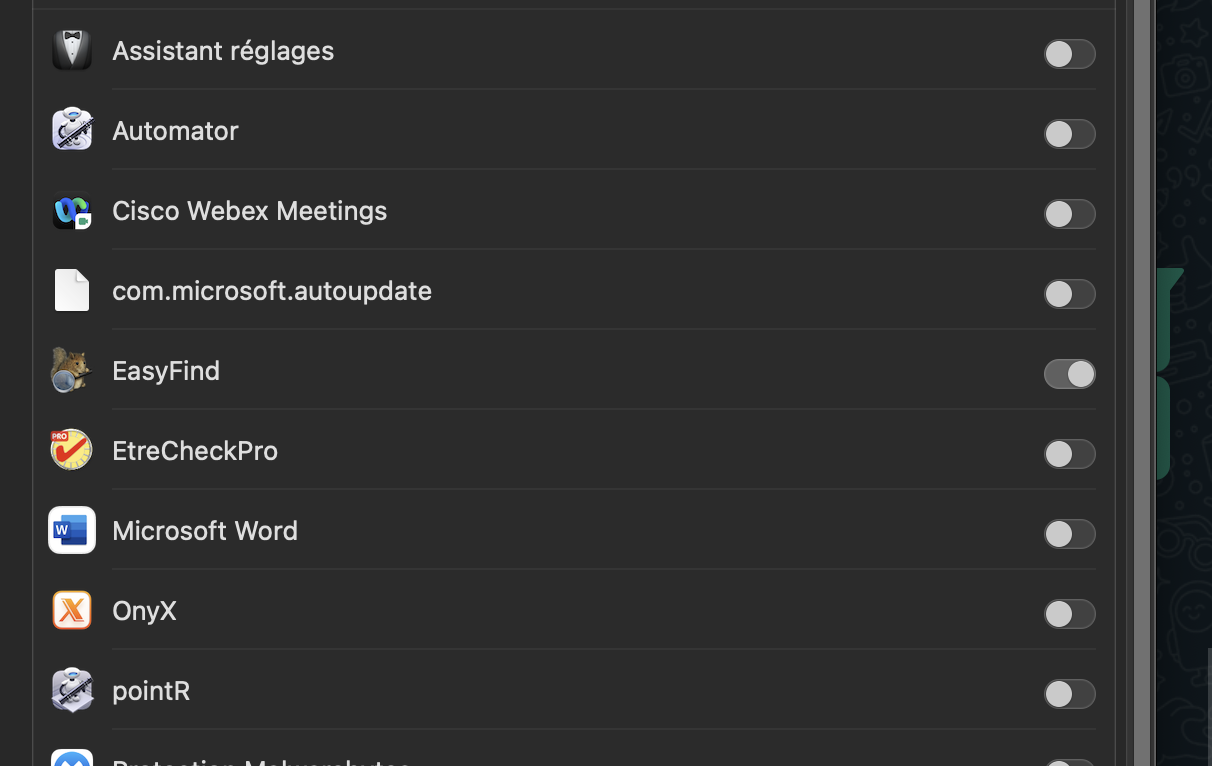Viewport: 1212px width, 766px height.
Task: Turn on the Microsoft Word toggle
Action: point(1069,534)
